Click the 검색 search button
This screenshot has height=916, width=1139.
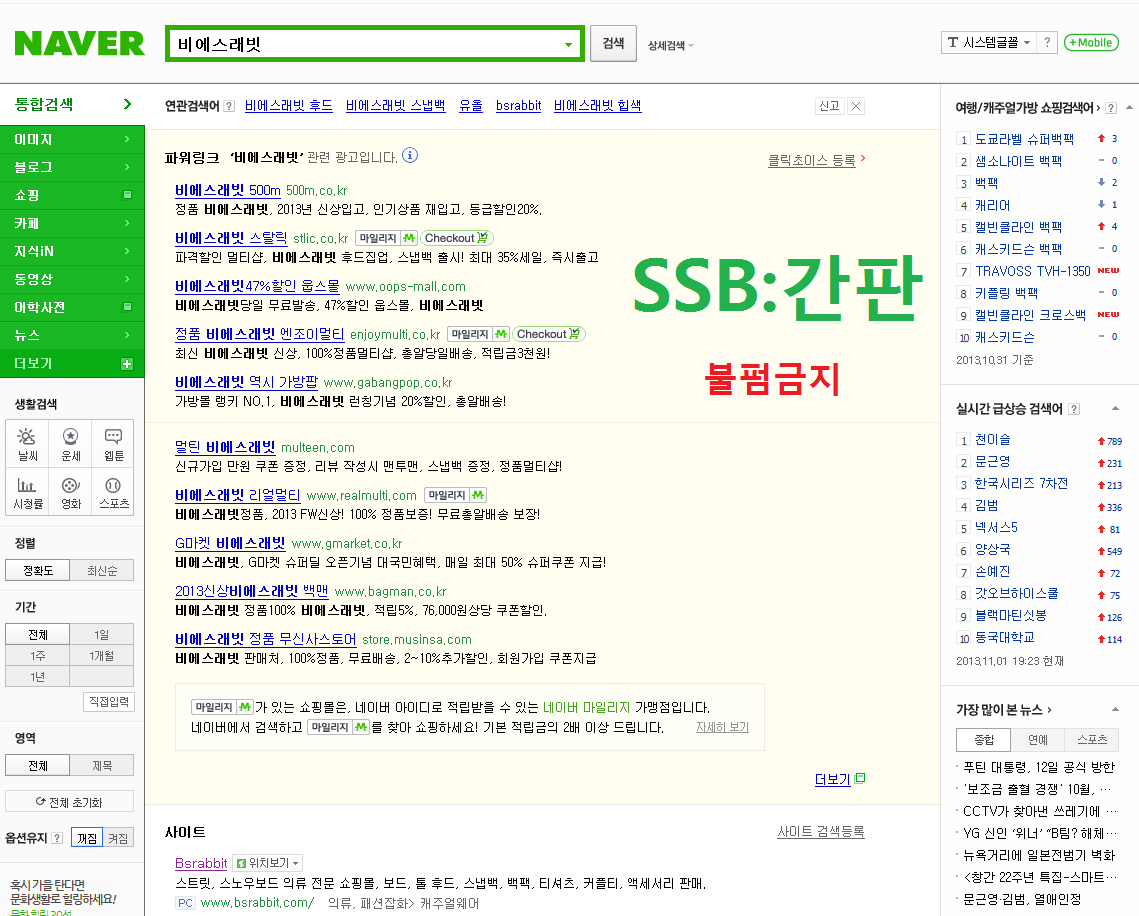click(613, 44)
